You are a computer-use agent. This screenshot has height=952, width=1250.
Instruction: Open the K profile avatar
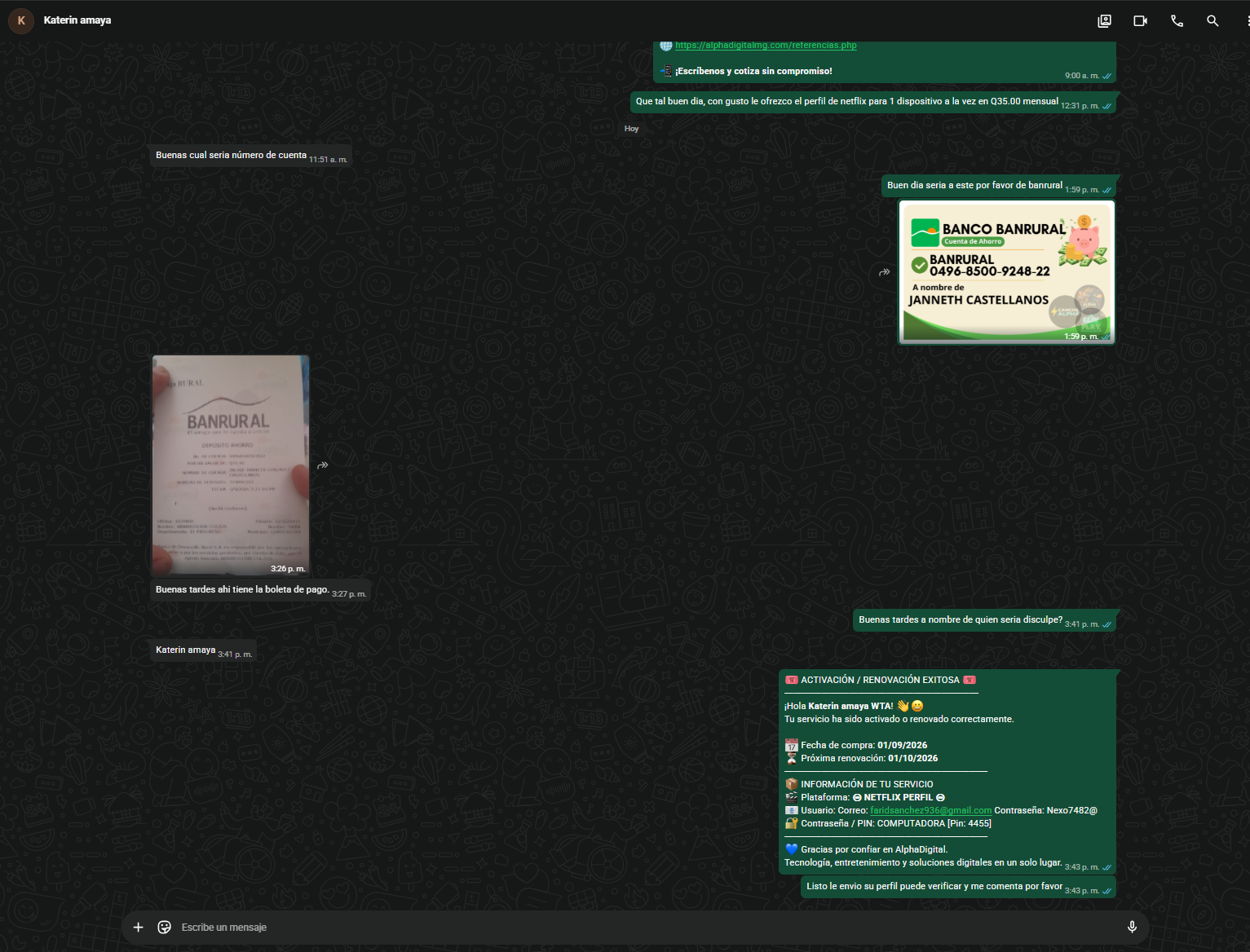click(21, 20)
